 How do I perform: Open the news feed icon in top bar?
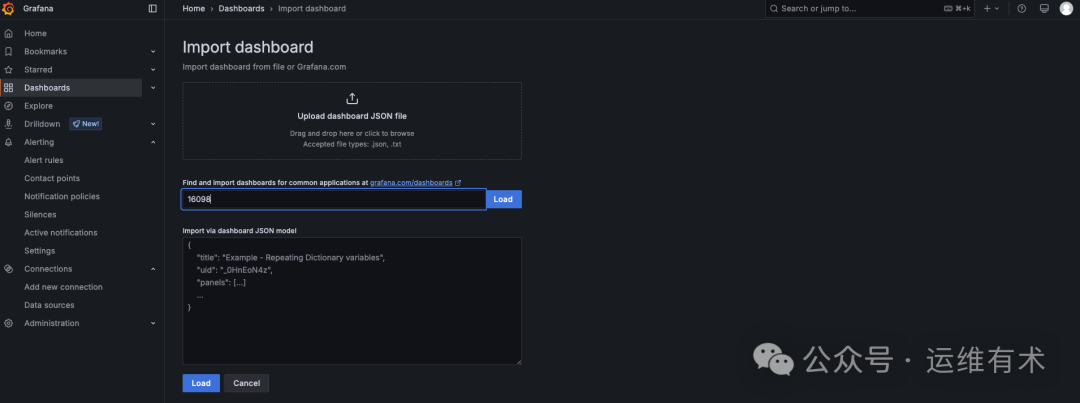(1044, 8)
